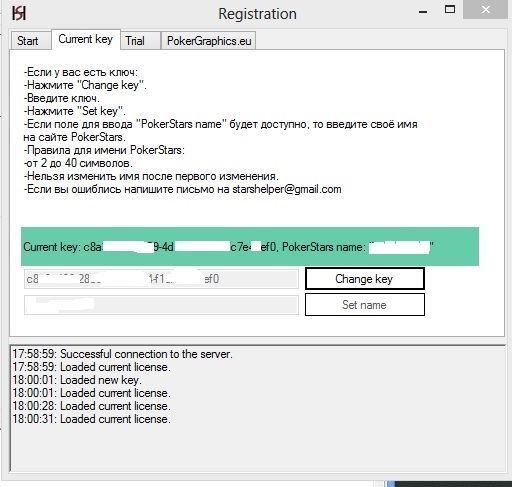Click the line 'Если у вас есть ключ:'
Image resolution: width=512 pixels, height=487 pixels.
click(x=81, y=72)
